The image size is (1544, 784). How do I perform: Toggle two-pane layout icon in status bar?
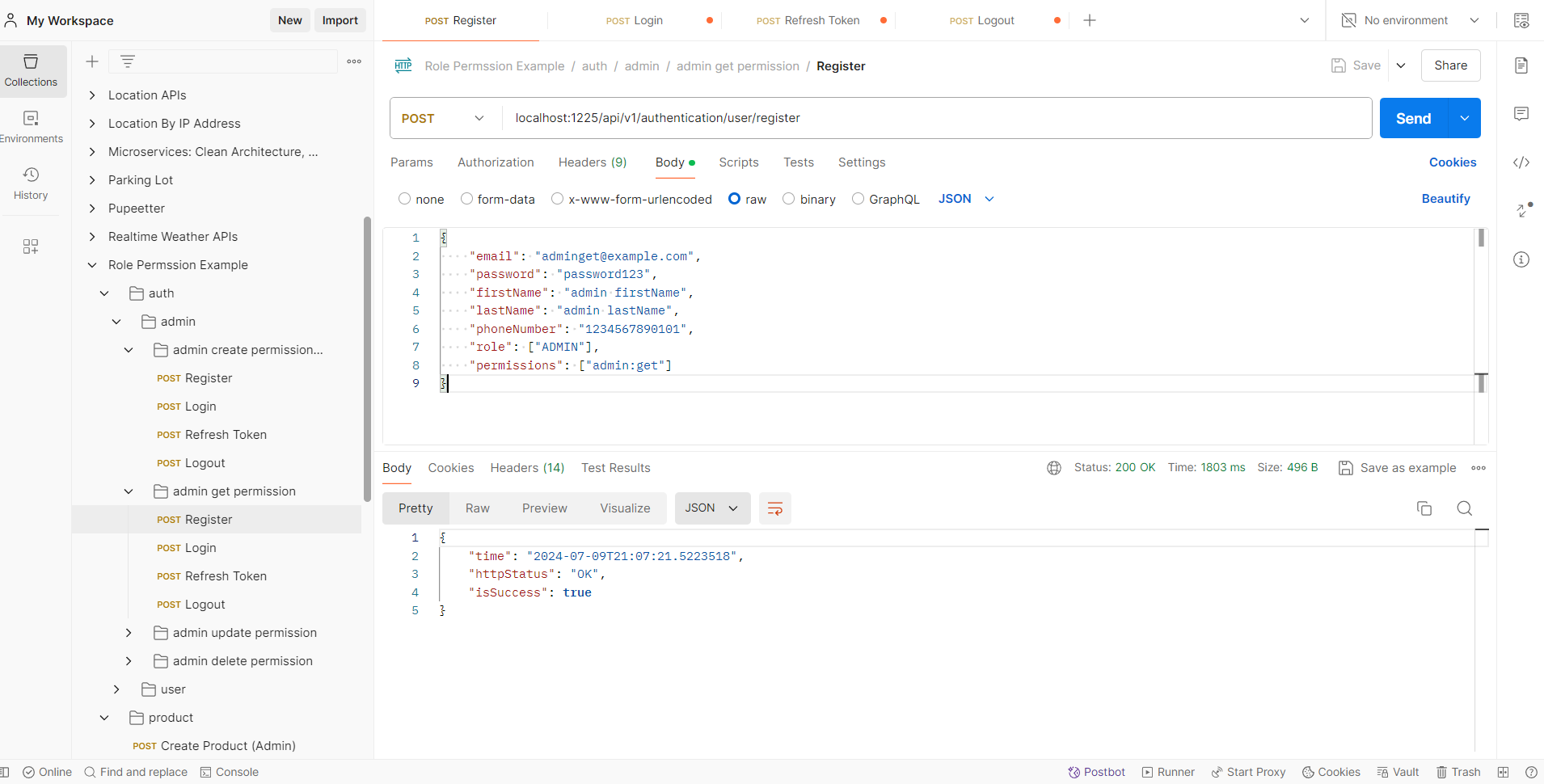pyautogui.click(x=1503, y=772)
